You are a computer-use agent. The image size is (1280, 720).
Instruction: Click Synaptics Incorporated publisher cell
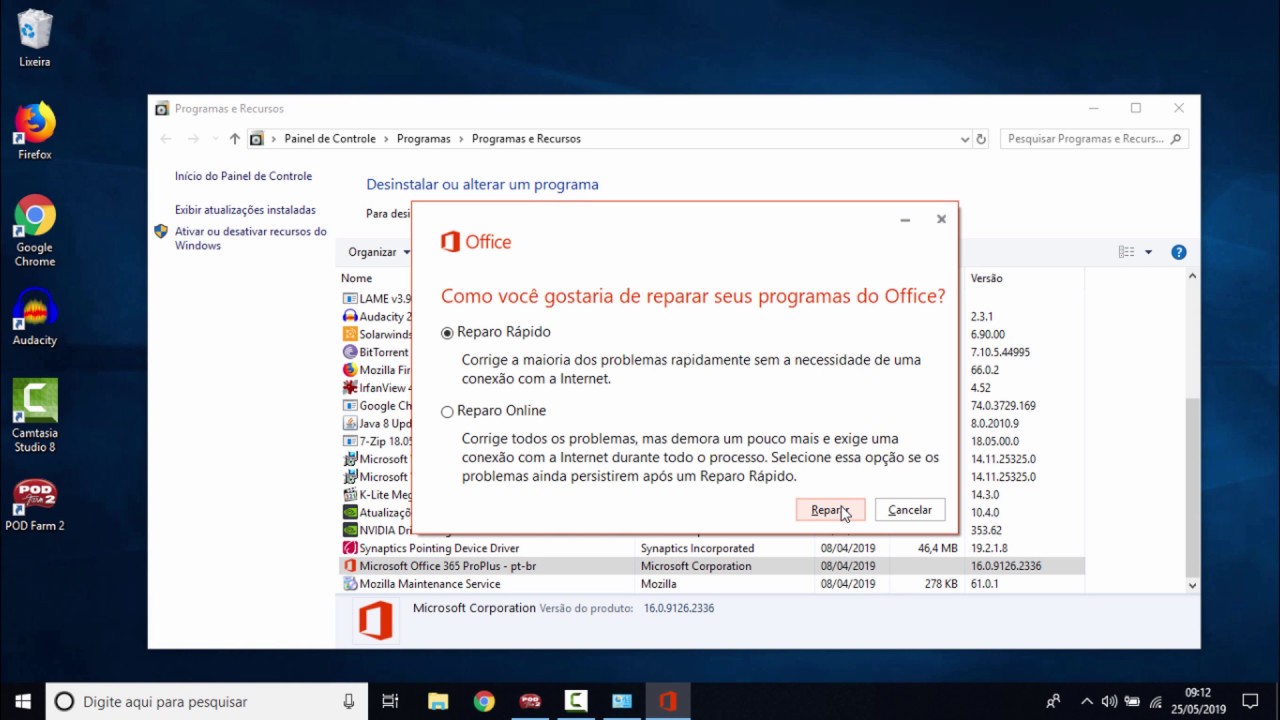point(697,548)
